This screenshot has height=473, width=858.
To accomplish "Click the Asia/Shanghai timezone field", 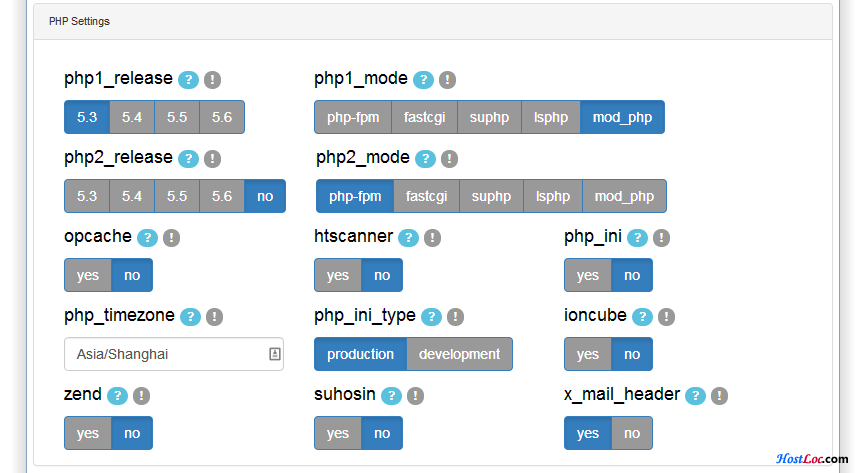I will [174, 354].
